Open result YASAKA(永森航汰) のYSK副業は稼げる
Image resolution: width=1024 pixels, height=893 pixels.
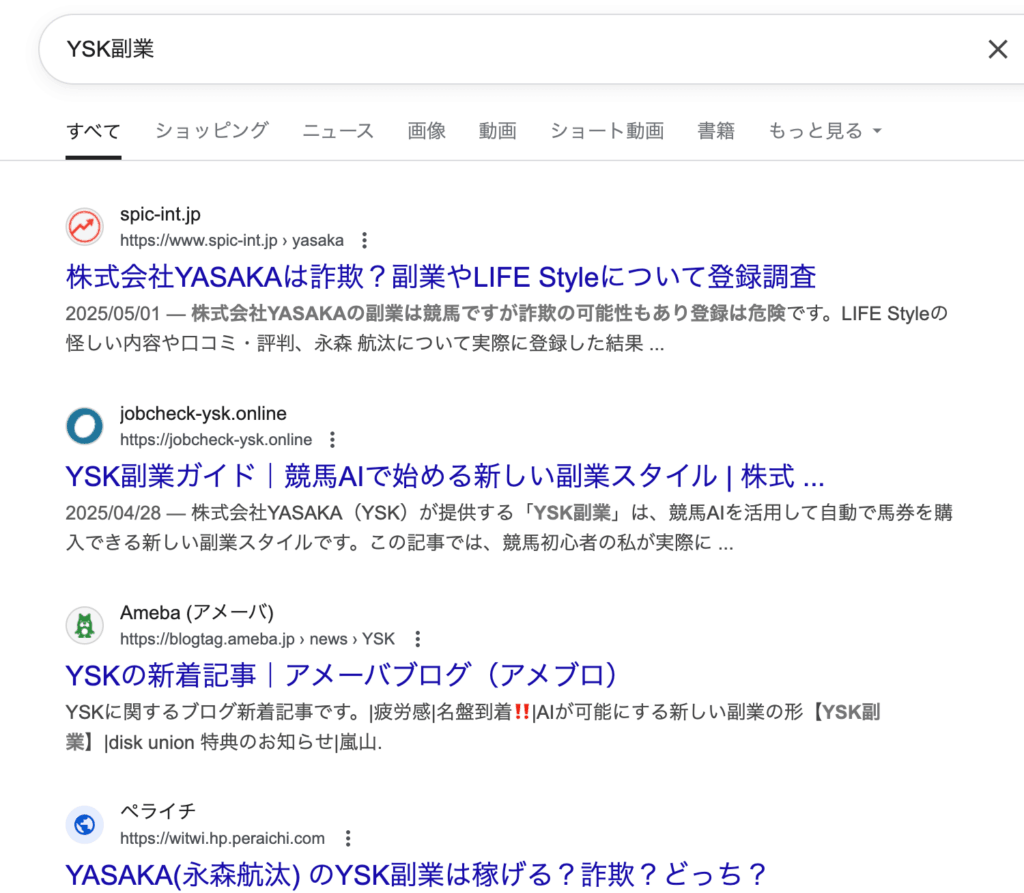(416, 875)
